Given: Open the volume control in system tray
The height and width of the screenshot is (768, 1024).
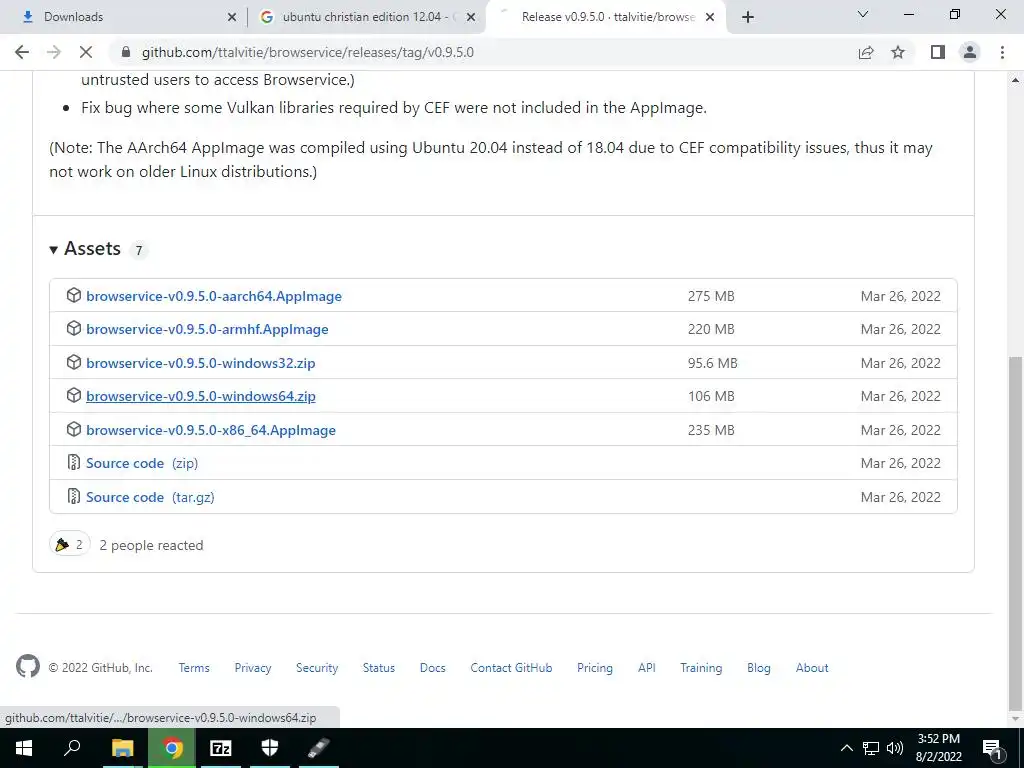Looking at the screenshot, I should pyautogui.click(x=895, y=748).
